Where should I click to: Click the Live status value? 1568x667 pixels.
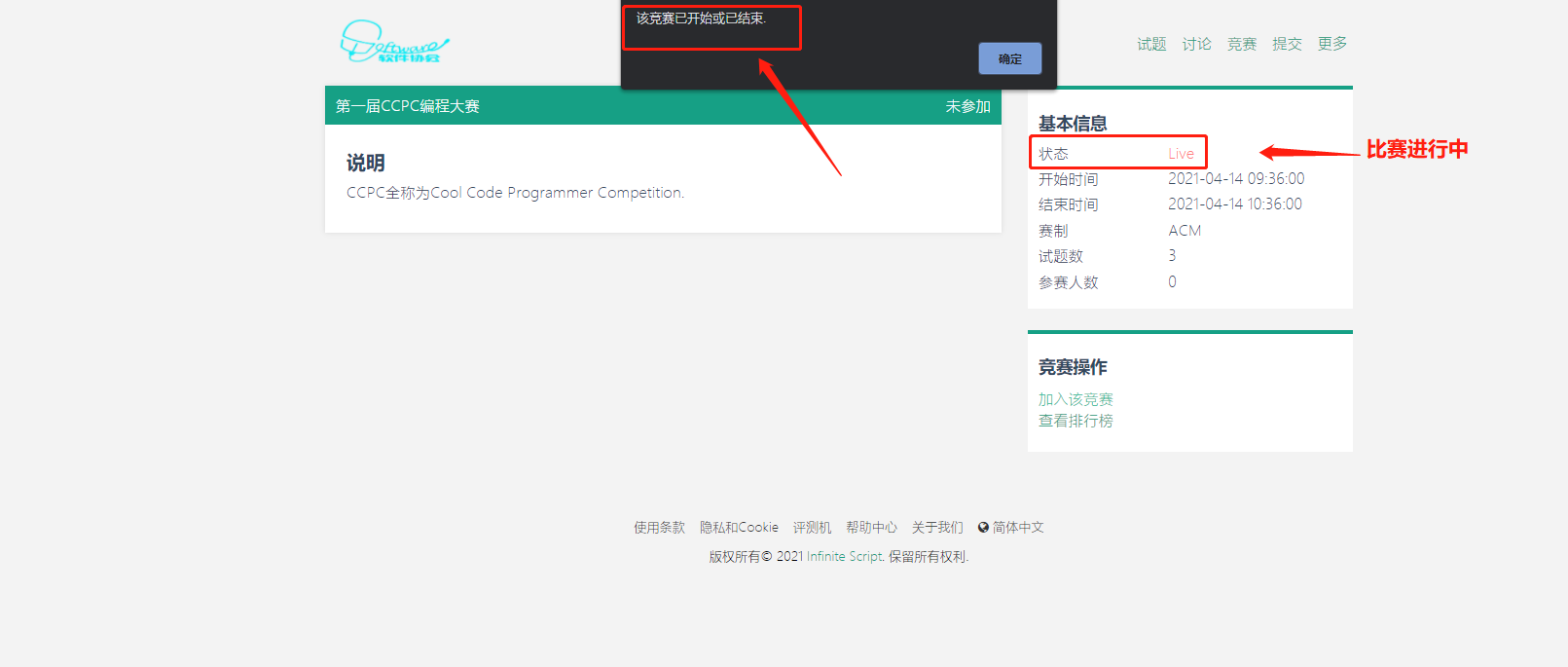pos(1181,154)
